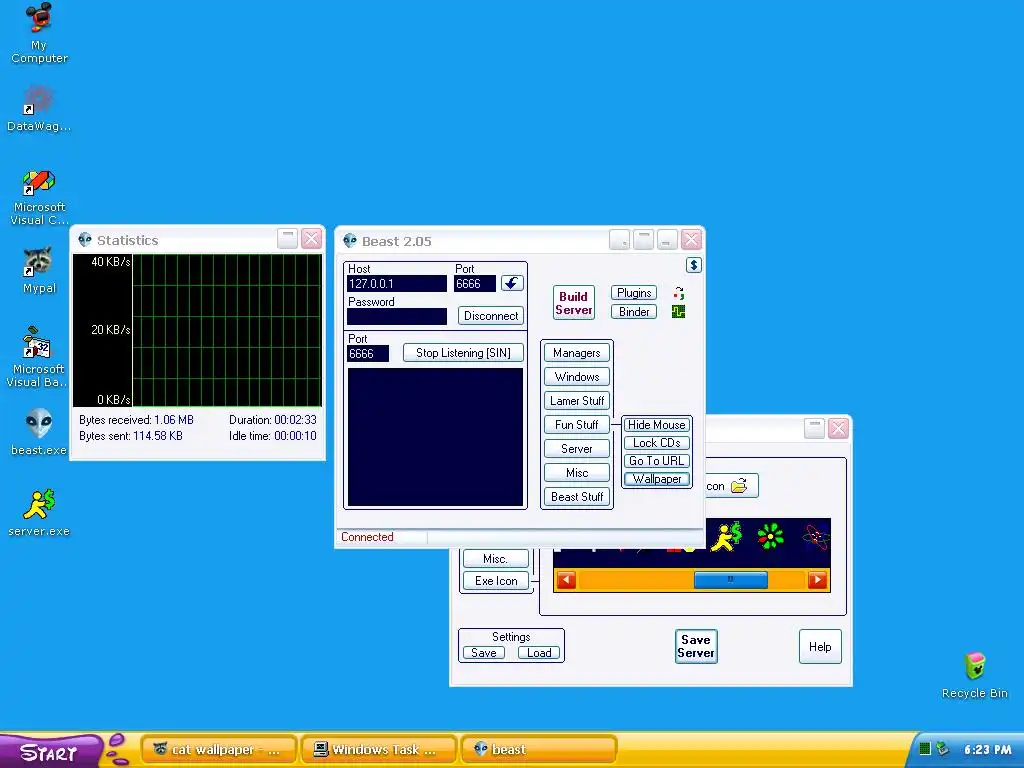
Task: Open the Misc. section in server builder
Action: (x=496, y=559)
